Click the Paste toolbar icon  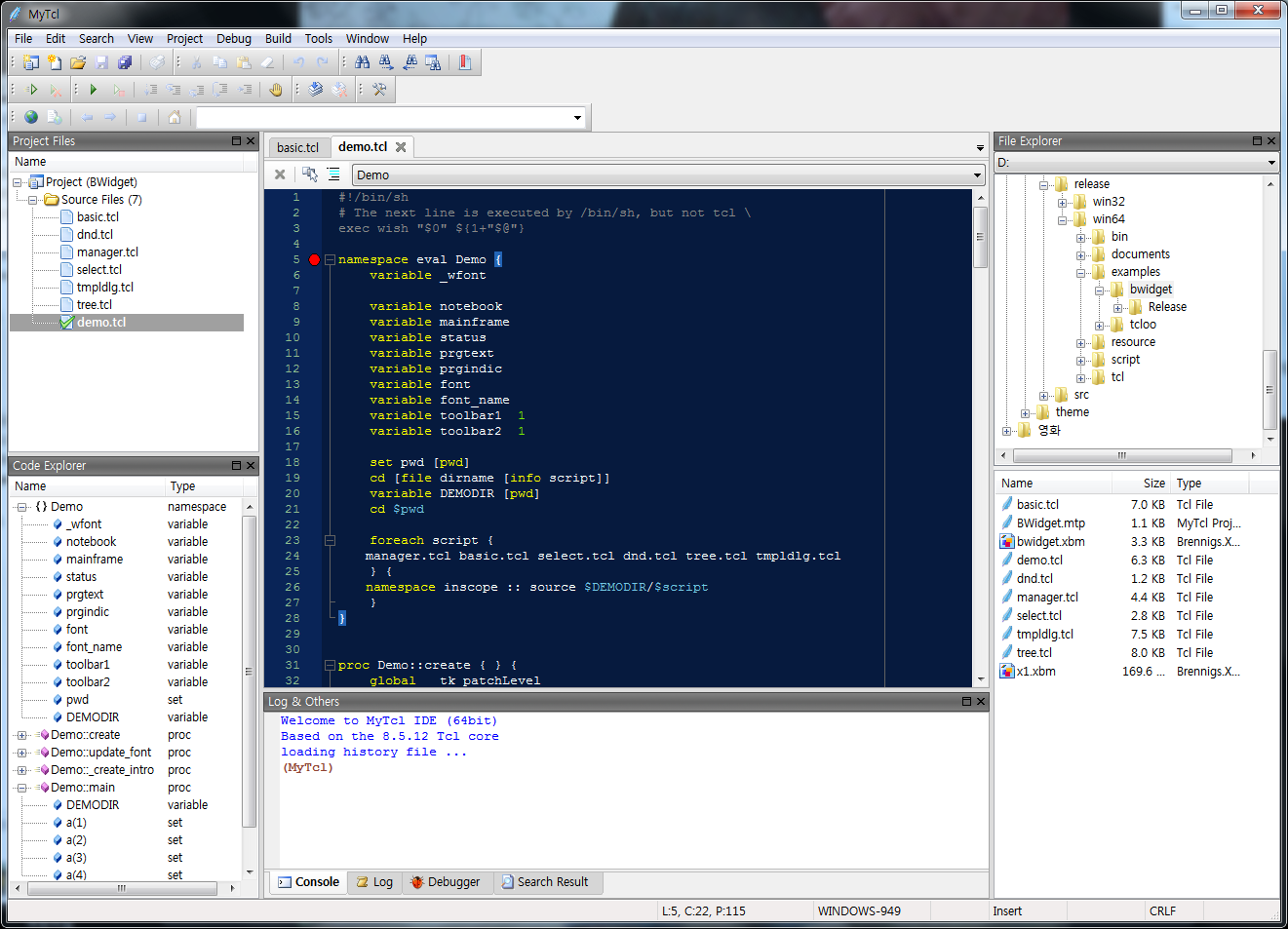pyautogui.click(x=243, y=62)
